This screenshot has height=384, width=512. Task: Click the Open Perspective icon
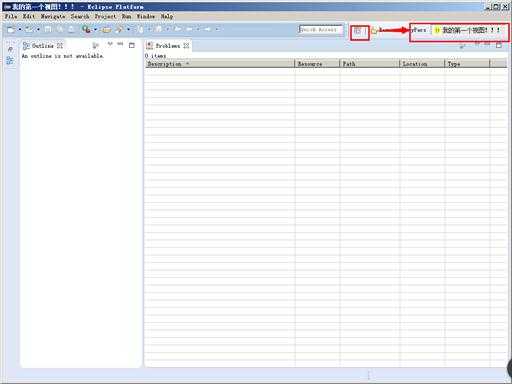(x=358, y=31)
